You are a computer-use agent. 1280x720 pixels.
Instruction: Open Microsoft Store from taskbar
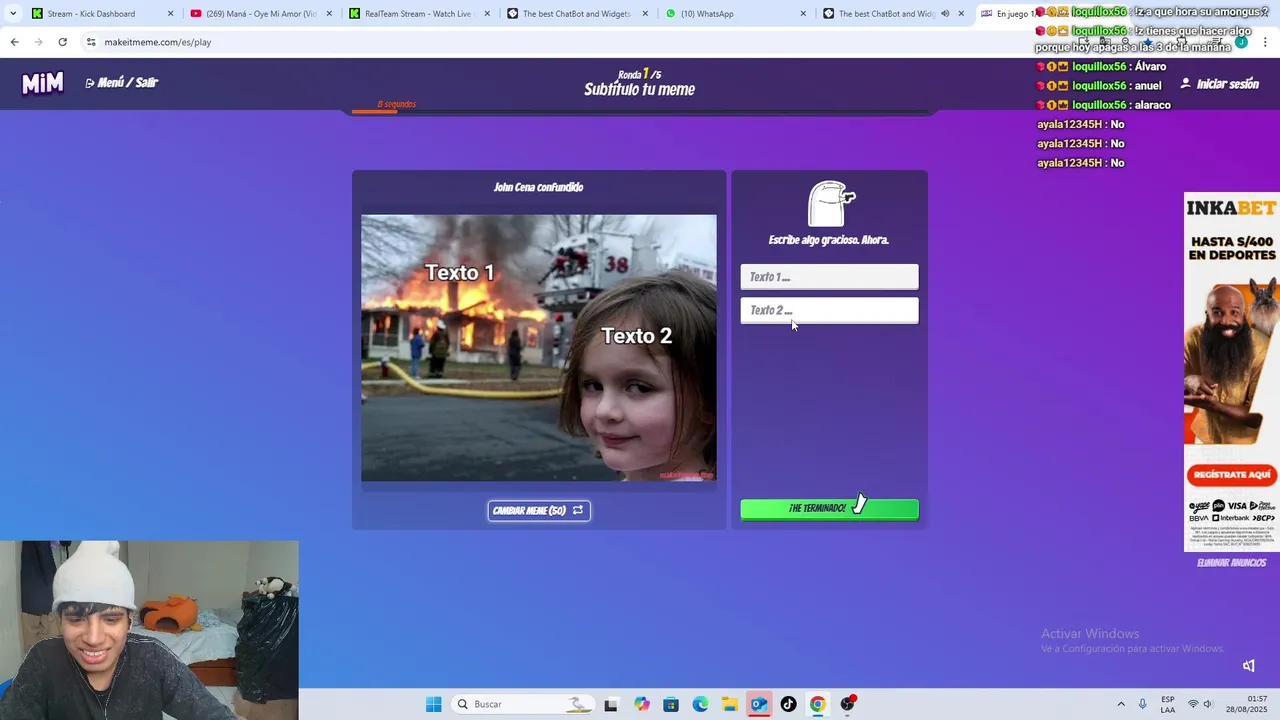coord(670,704)
